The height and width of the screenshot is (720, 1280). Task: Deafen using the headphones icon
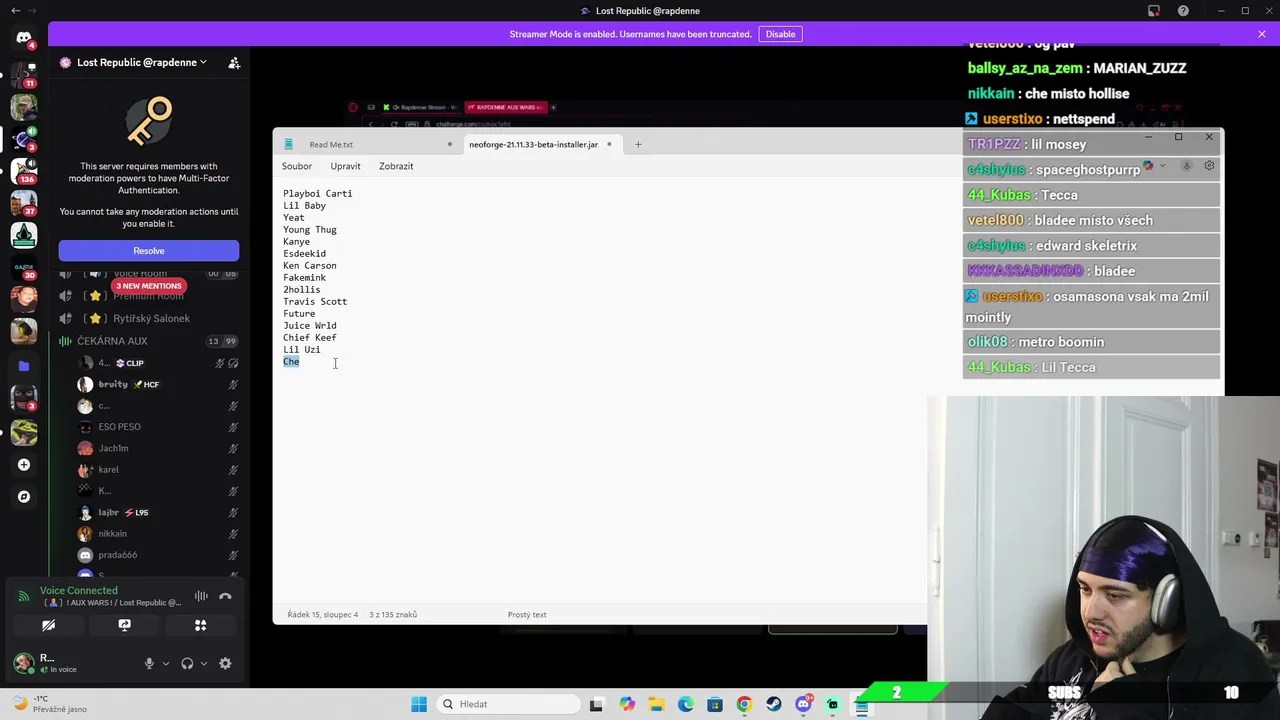coord(187,663)
